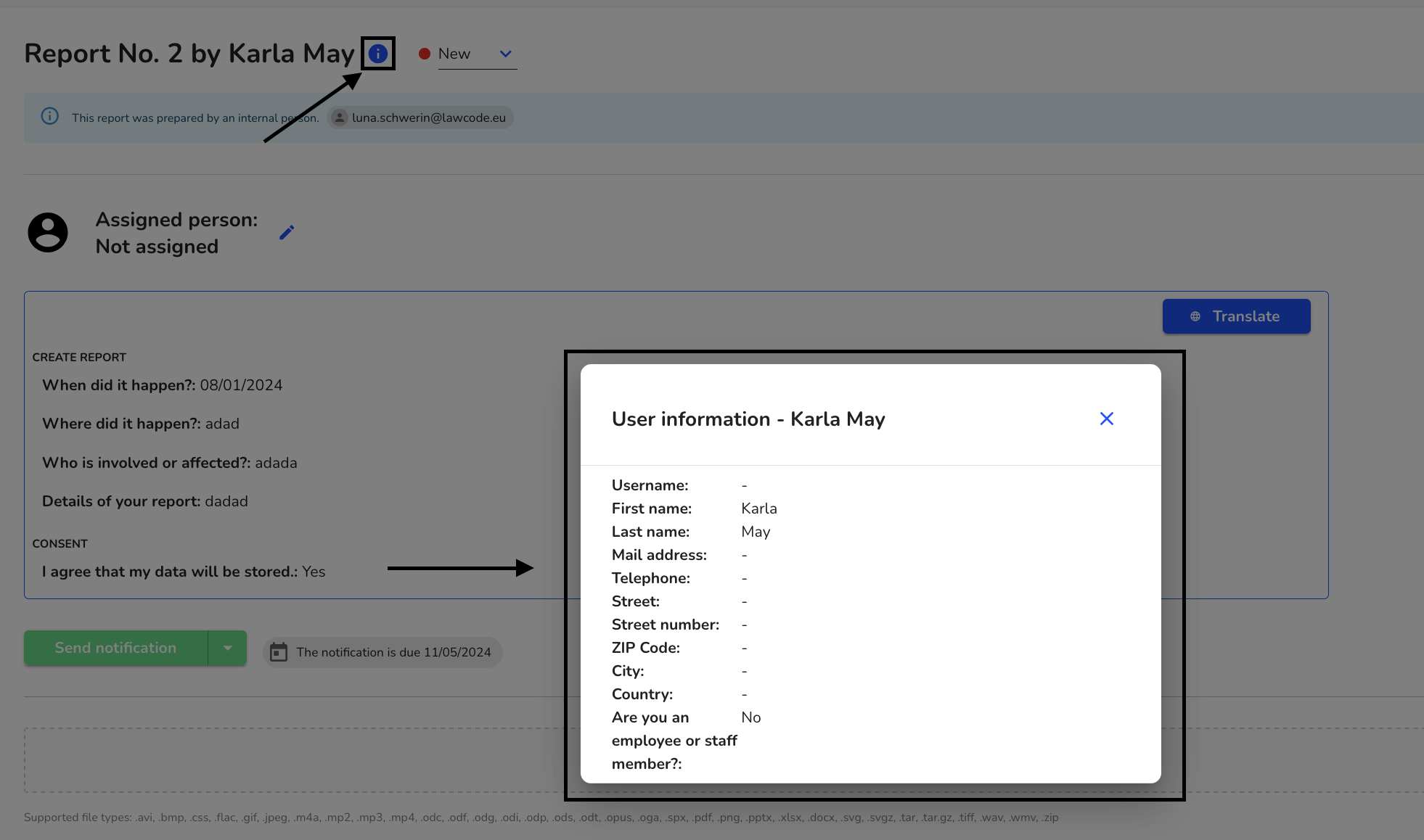Screen dimensions: 1424x840
Task: Click the 'Username:' label in dialog
Action: 650,485
